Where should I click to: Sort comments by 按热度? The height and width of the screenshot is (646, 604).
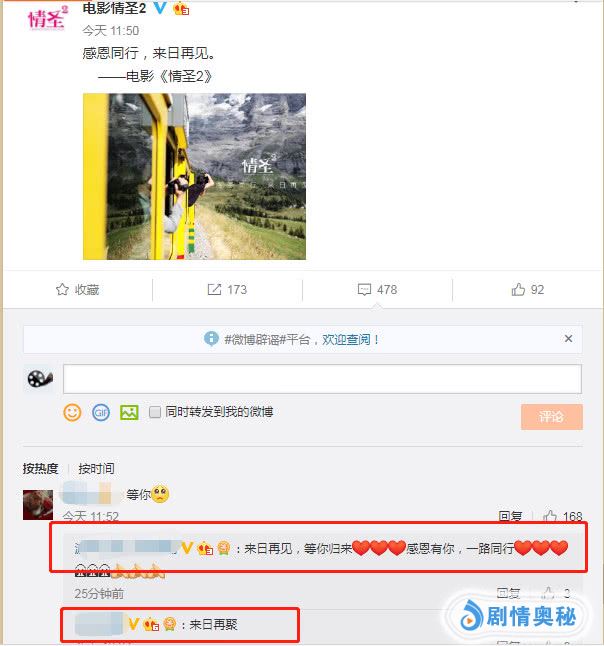click(x=40, y=468)
